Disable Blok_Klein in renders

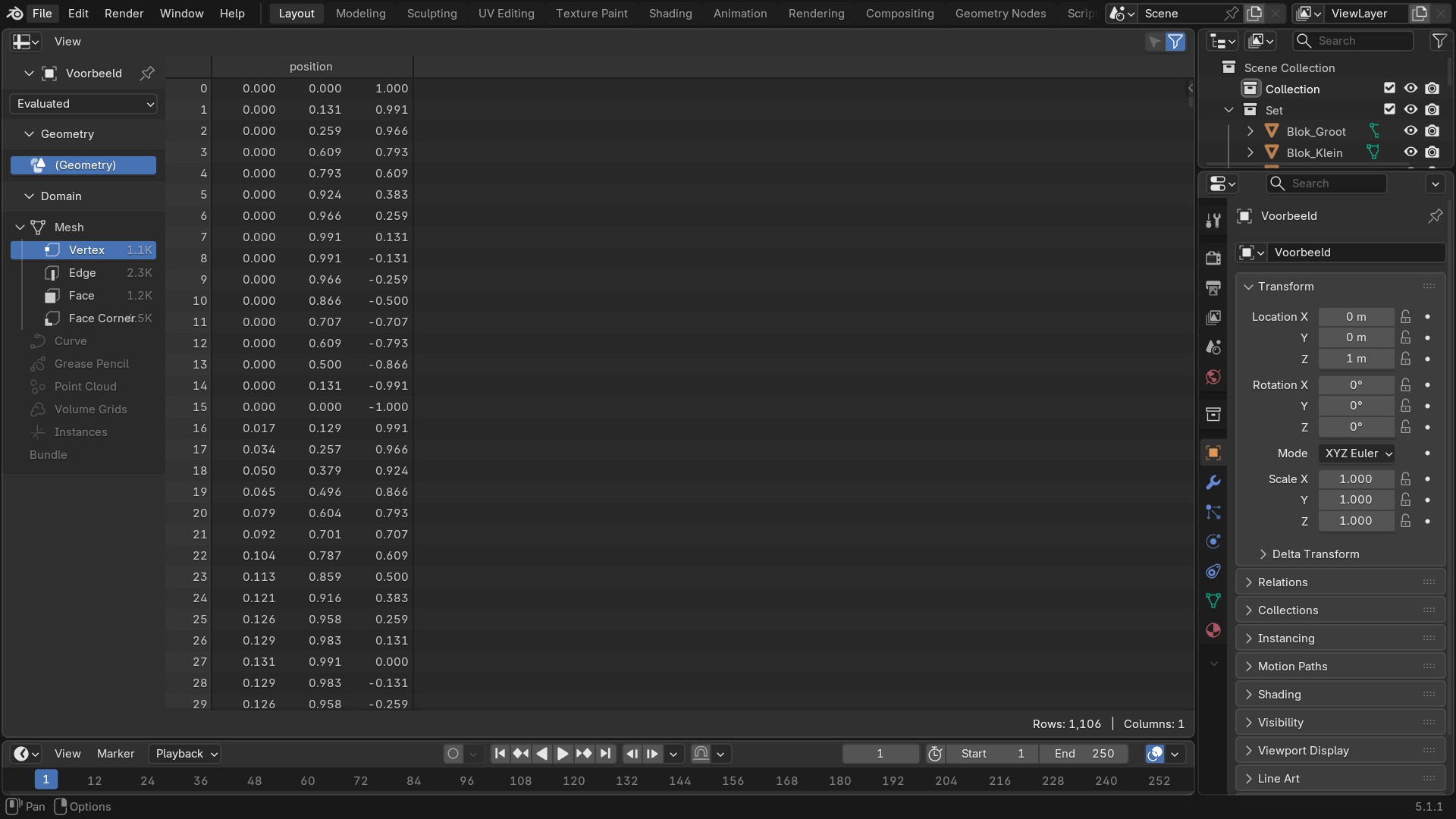point(1432,152)
